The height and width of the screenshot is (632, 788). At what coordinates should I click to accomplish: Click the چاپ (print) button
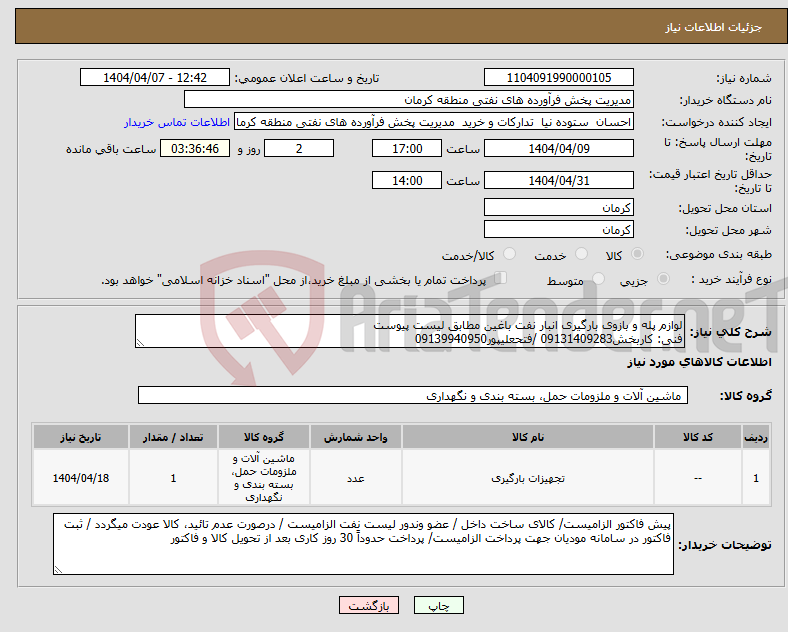coord(438,606)
